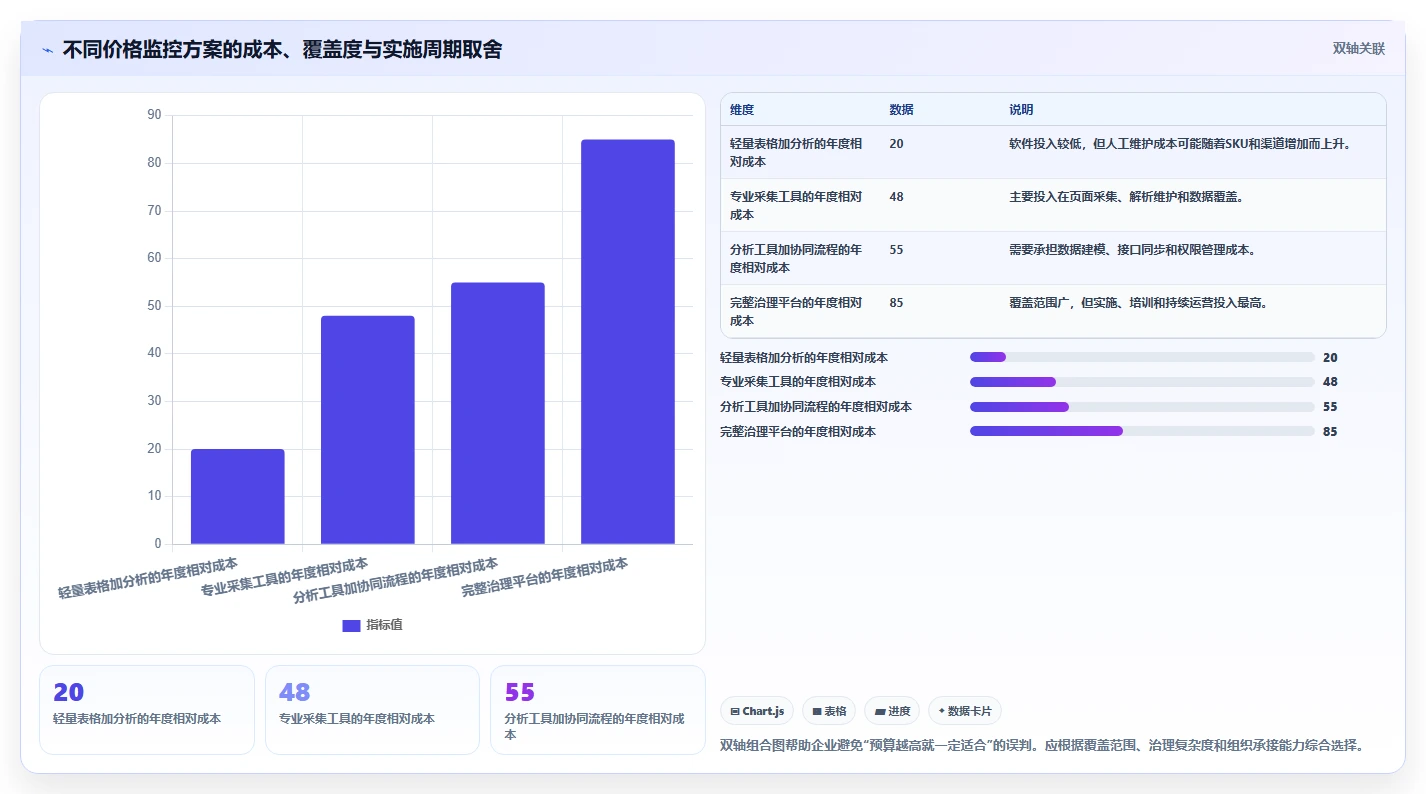Click the progress bar for 轻量表格加分析的年度相对成本
The image size is (1426, 794).
(1142, 357)
